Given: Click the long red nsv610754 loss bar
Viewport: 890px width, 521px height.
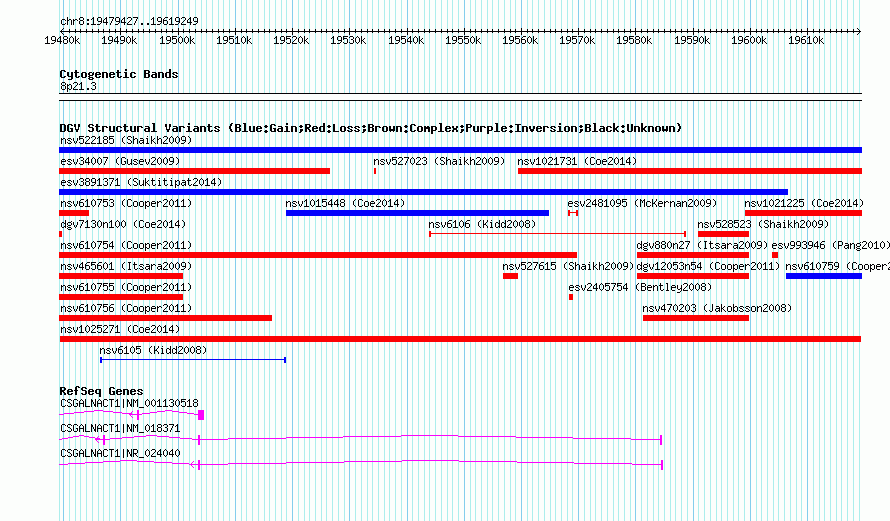Looking at the screenshot, I should click(x=318, y=255).
